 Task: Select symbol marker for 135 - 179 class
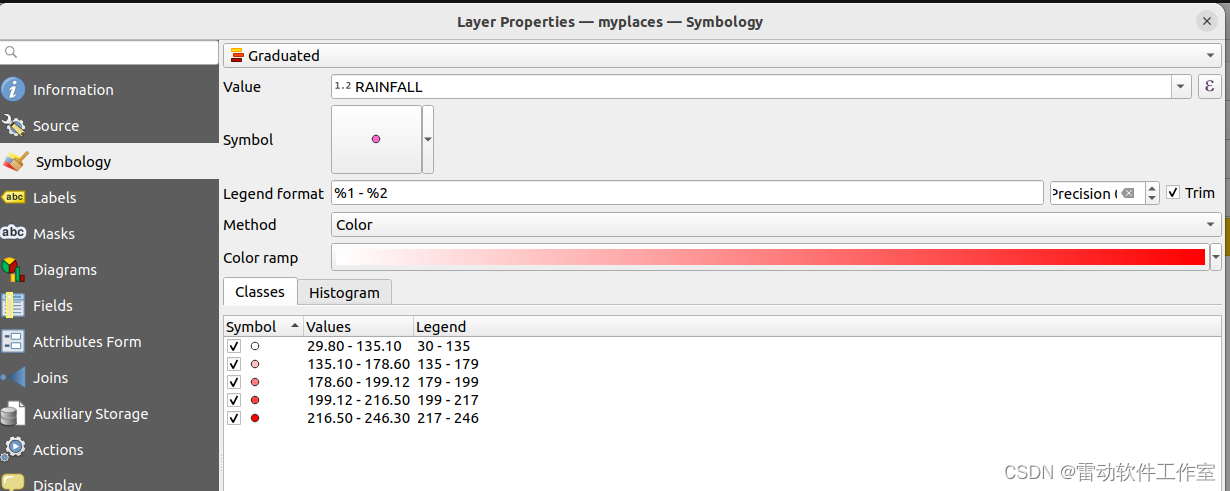(255, 364)
